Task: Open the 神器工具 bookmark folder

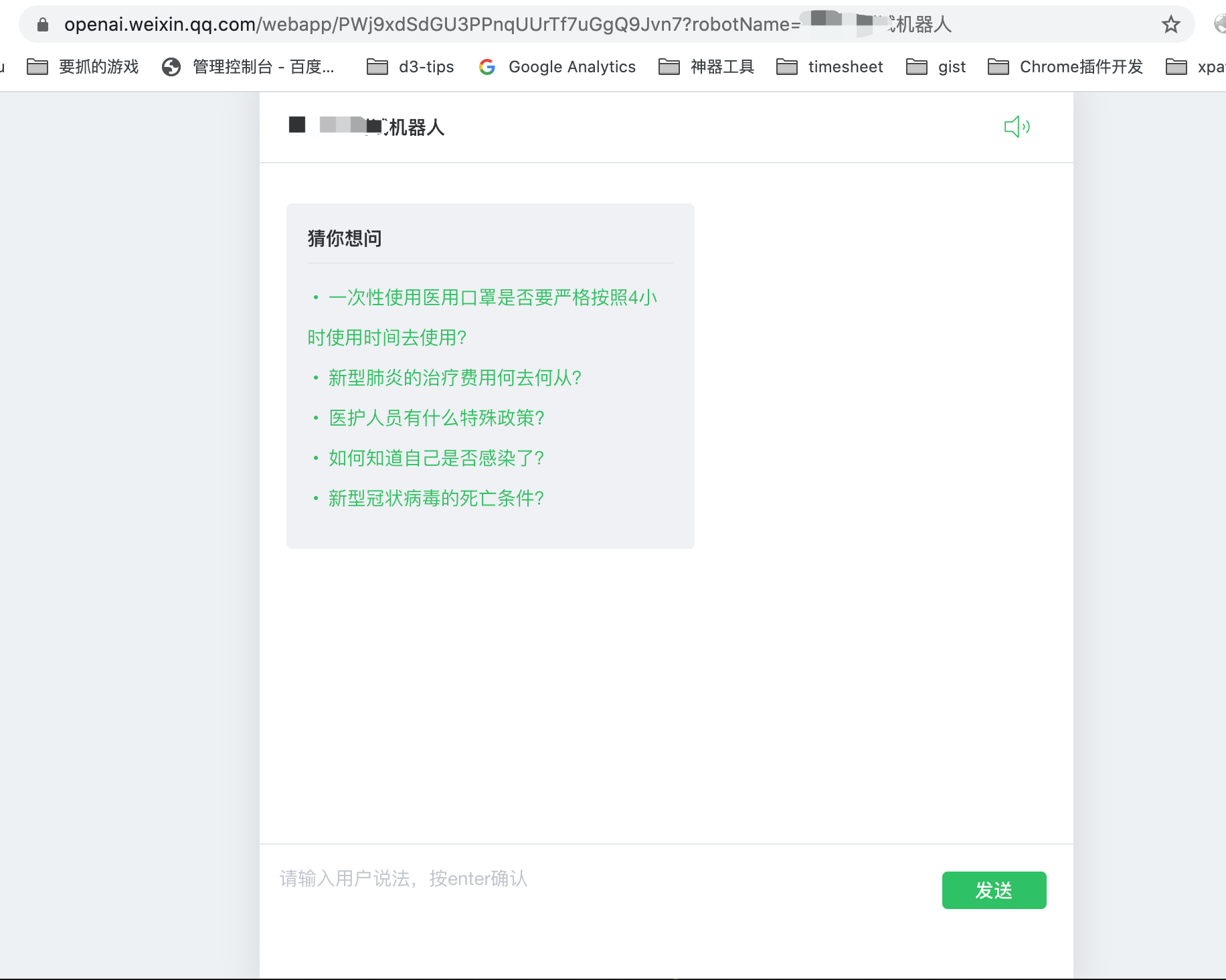Action: point(707,67)
